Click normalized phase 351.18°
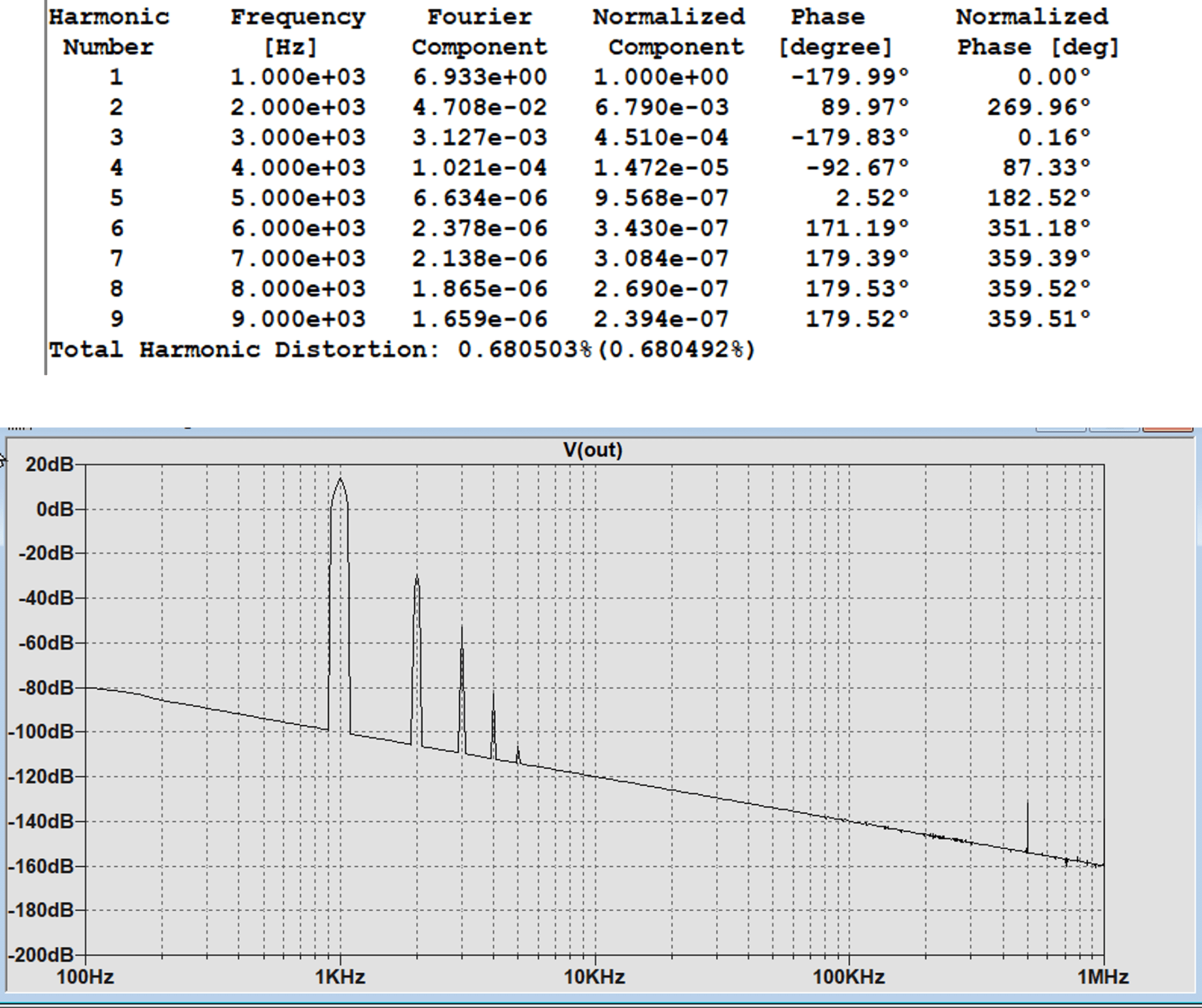The width and height of the screenshot is (1202, 1008). tap(1039, 228)
